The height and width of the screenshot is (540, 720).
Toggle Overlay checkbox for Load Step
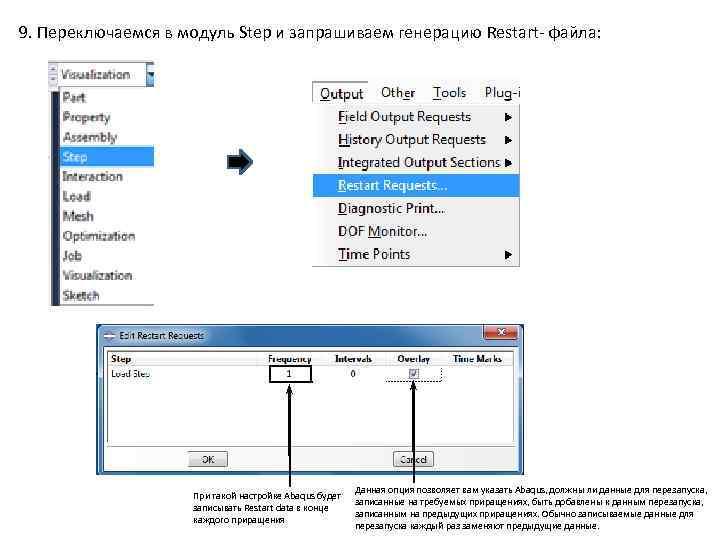(413, 373)
